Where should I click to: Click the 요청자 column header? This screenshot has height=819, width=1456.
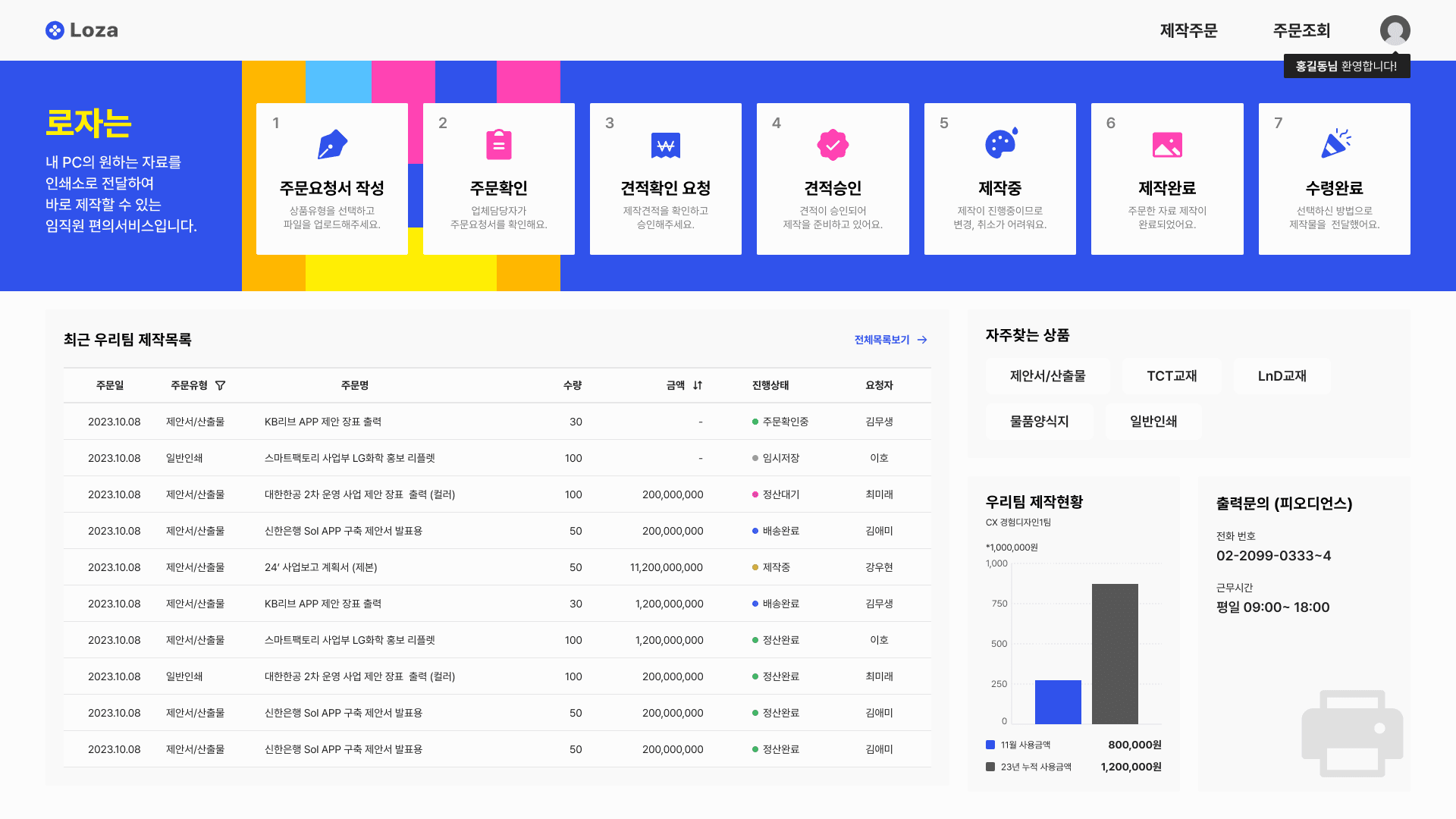879,385
